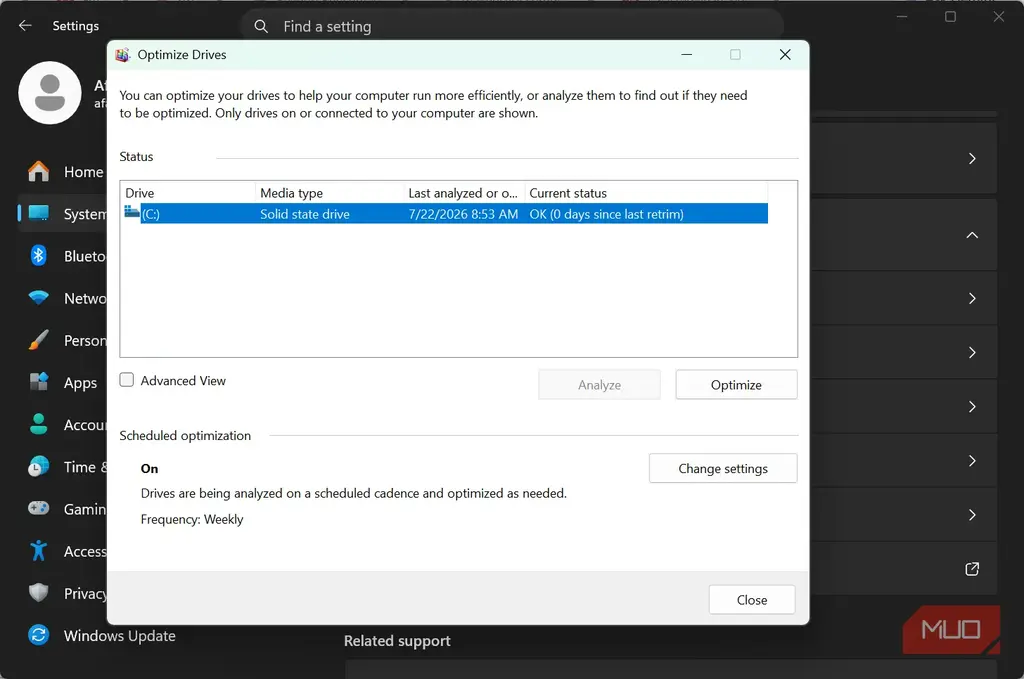
Task: Open Time & language clock icon
Action: [x=39, y=466]
